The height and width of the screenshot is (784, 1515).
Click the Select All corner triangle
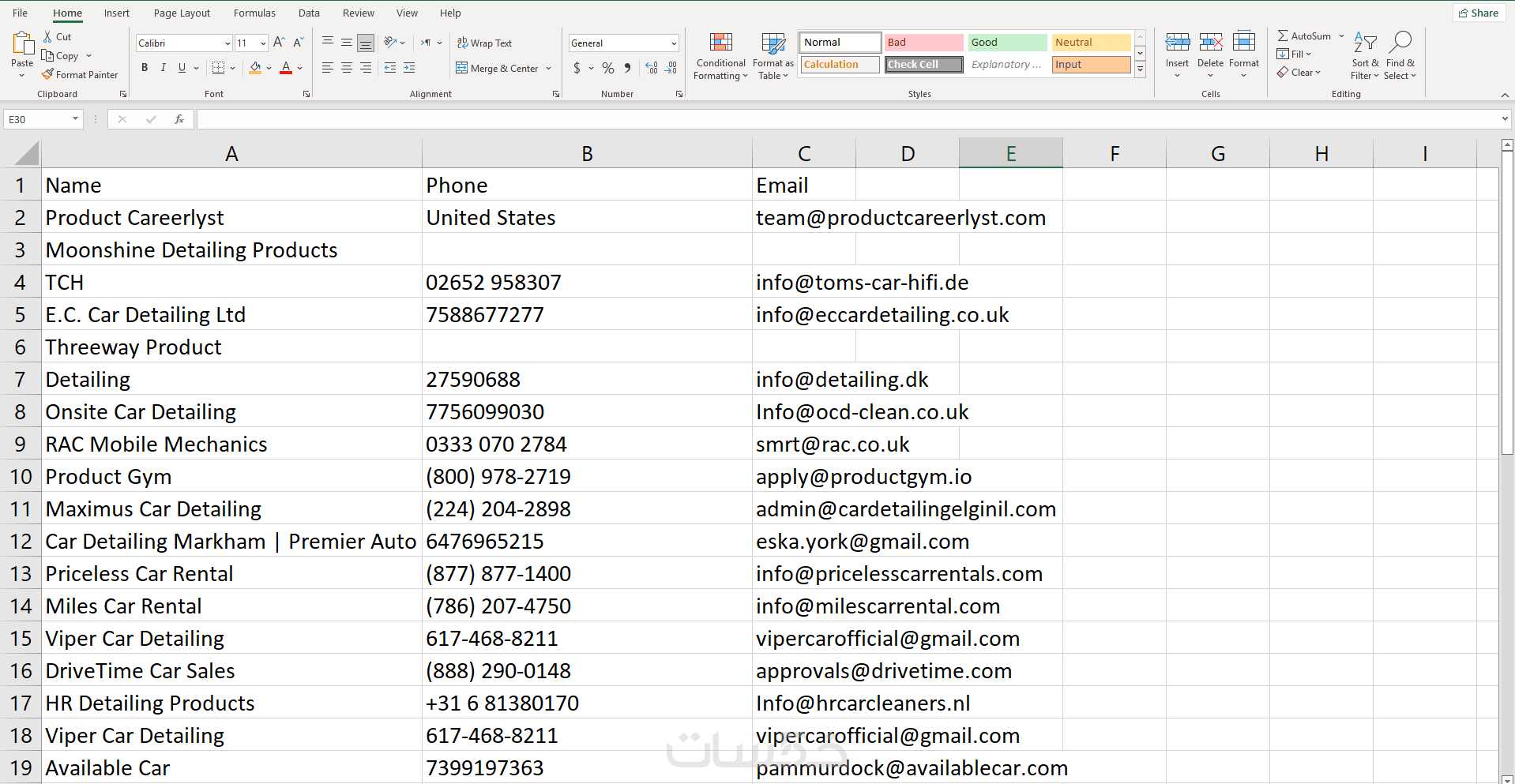26,153
